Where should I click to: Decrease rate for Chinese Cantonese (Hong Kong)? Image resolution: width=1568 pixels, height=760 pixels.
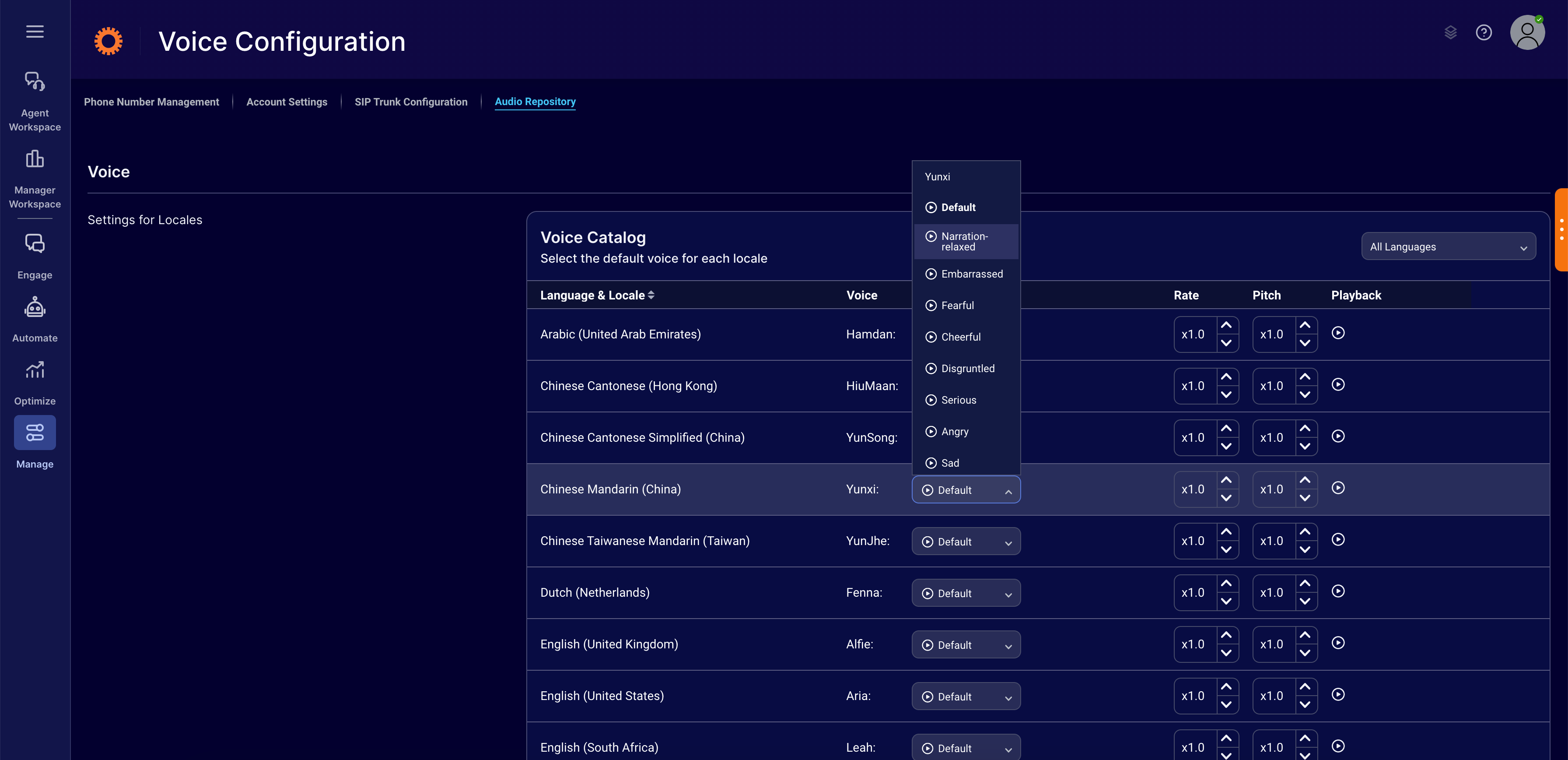pos(1226,394)
